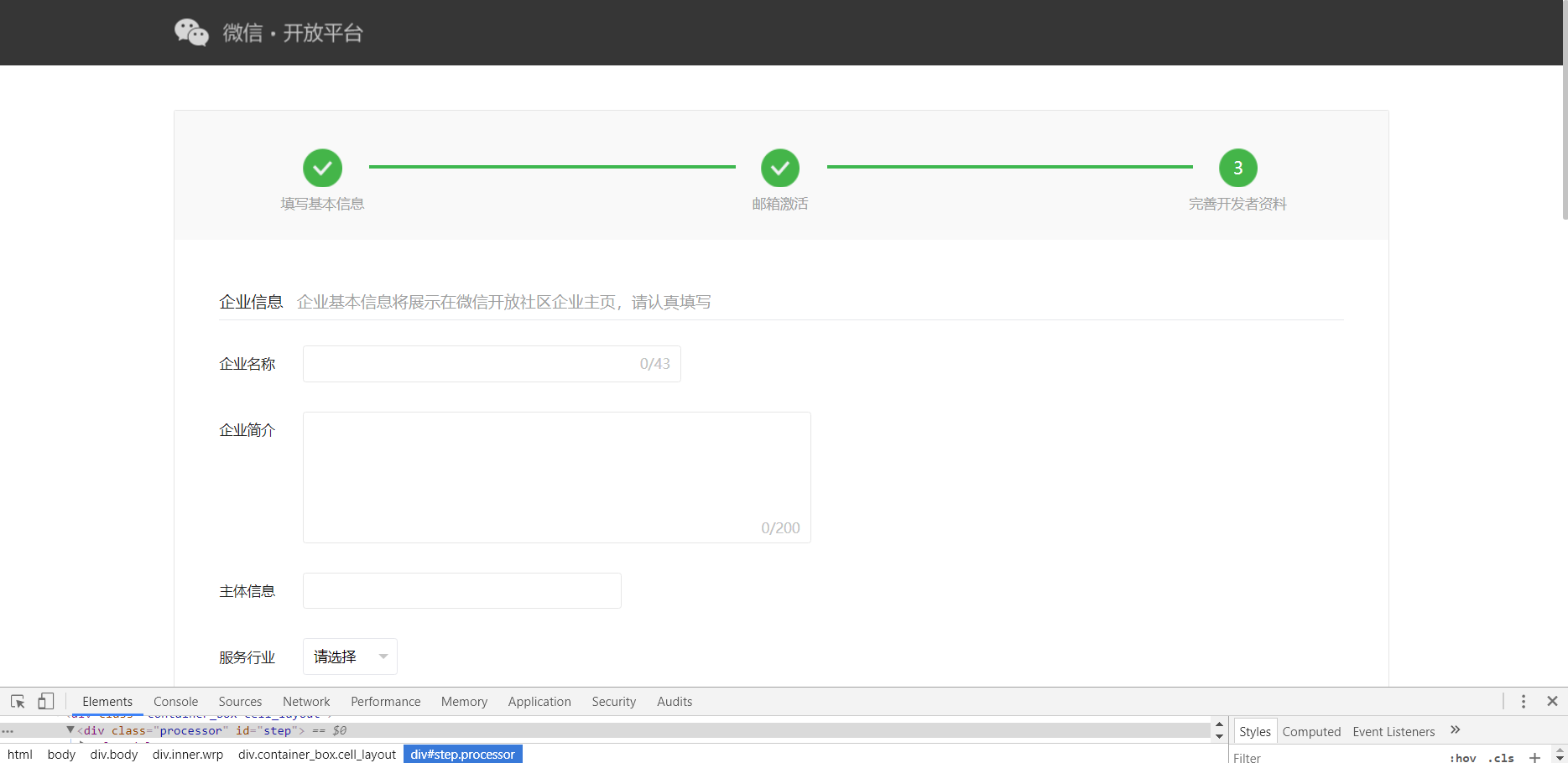Click the 企业名称 input field
1568x763 pixels.
(470, 364)
